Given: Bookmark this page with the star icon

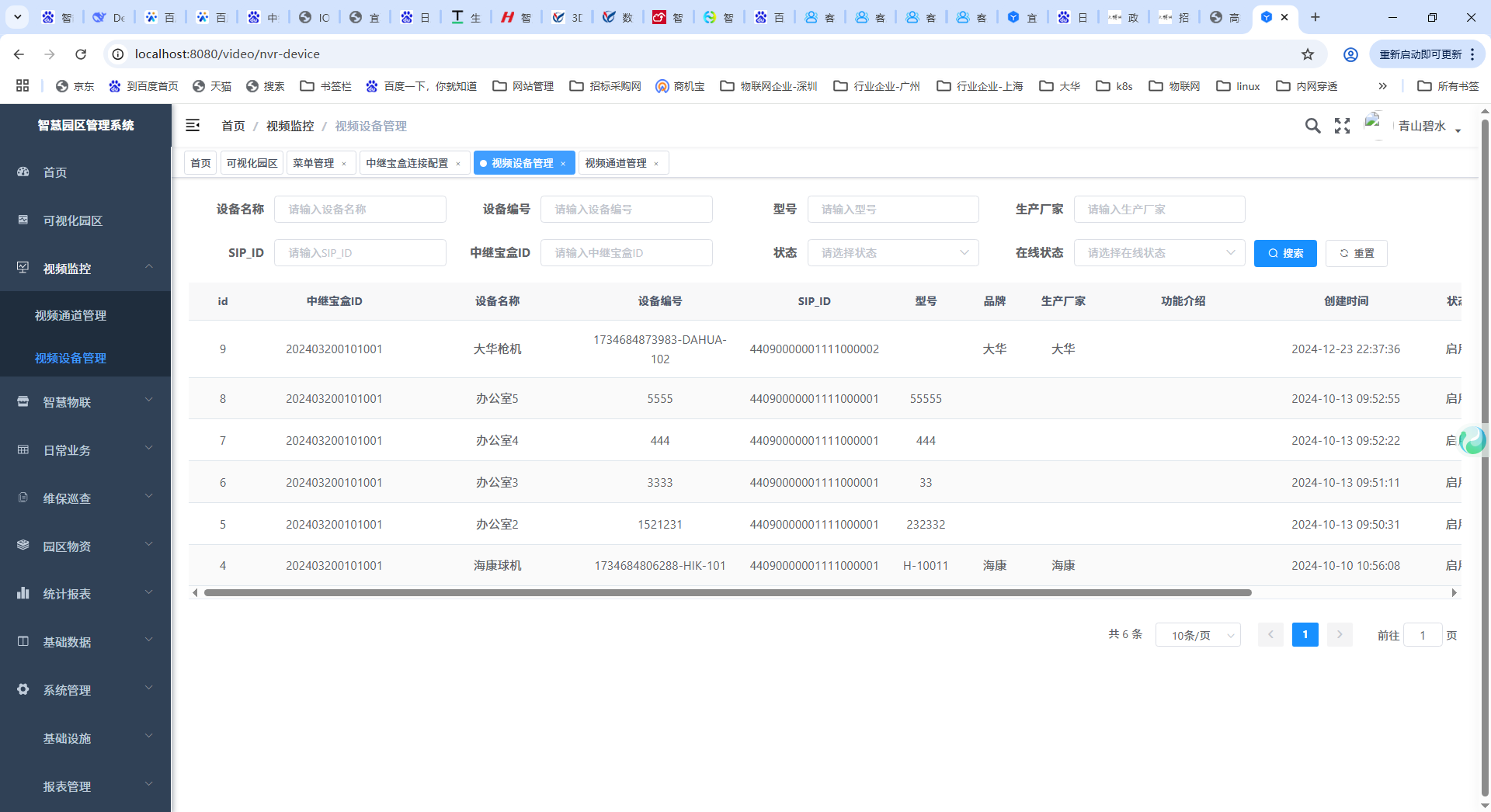Looking at the screenshot, I should tap(1308, 54).
